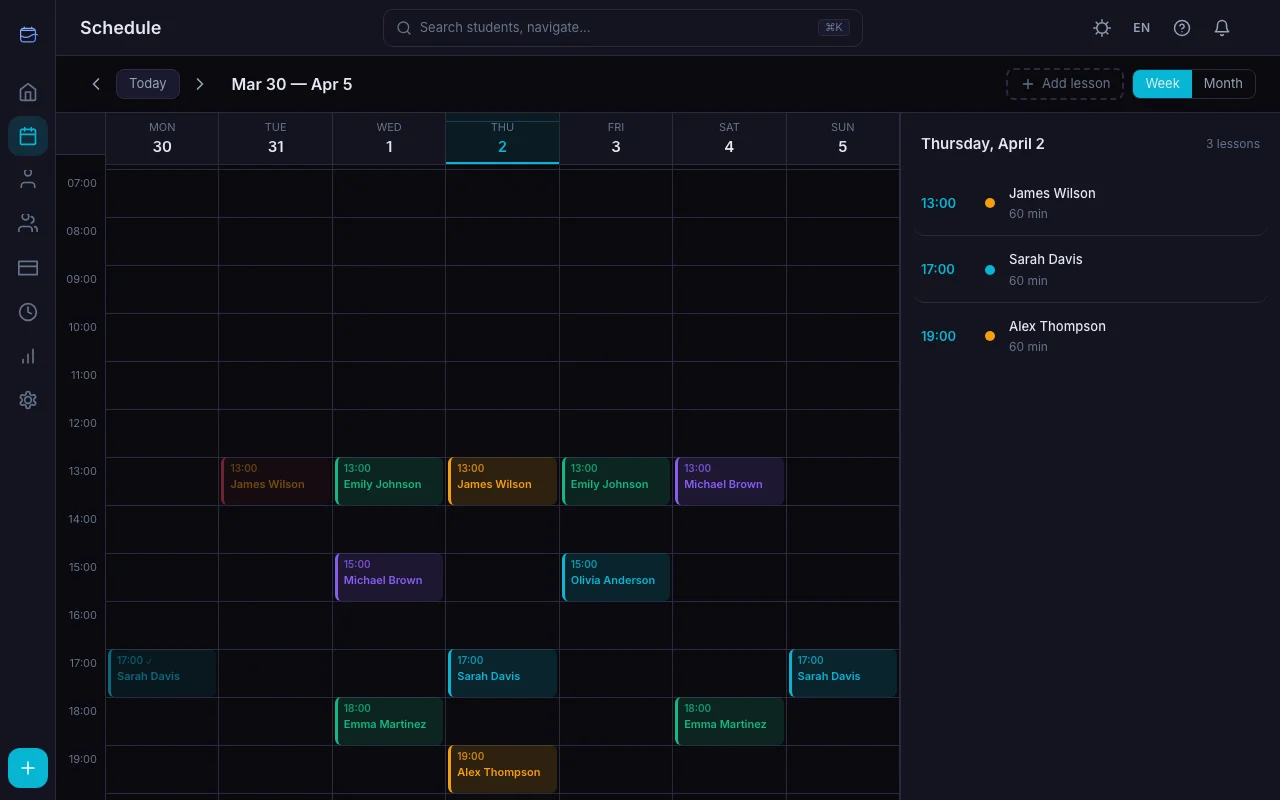1280x800 pixels.
Task: Click the Add lesson button
Action: (x=1065, y=84)
